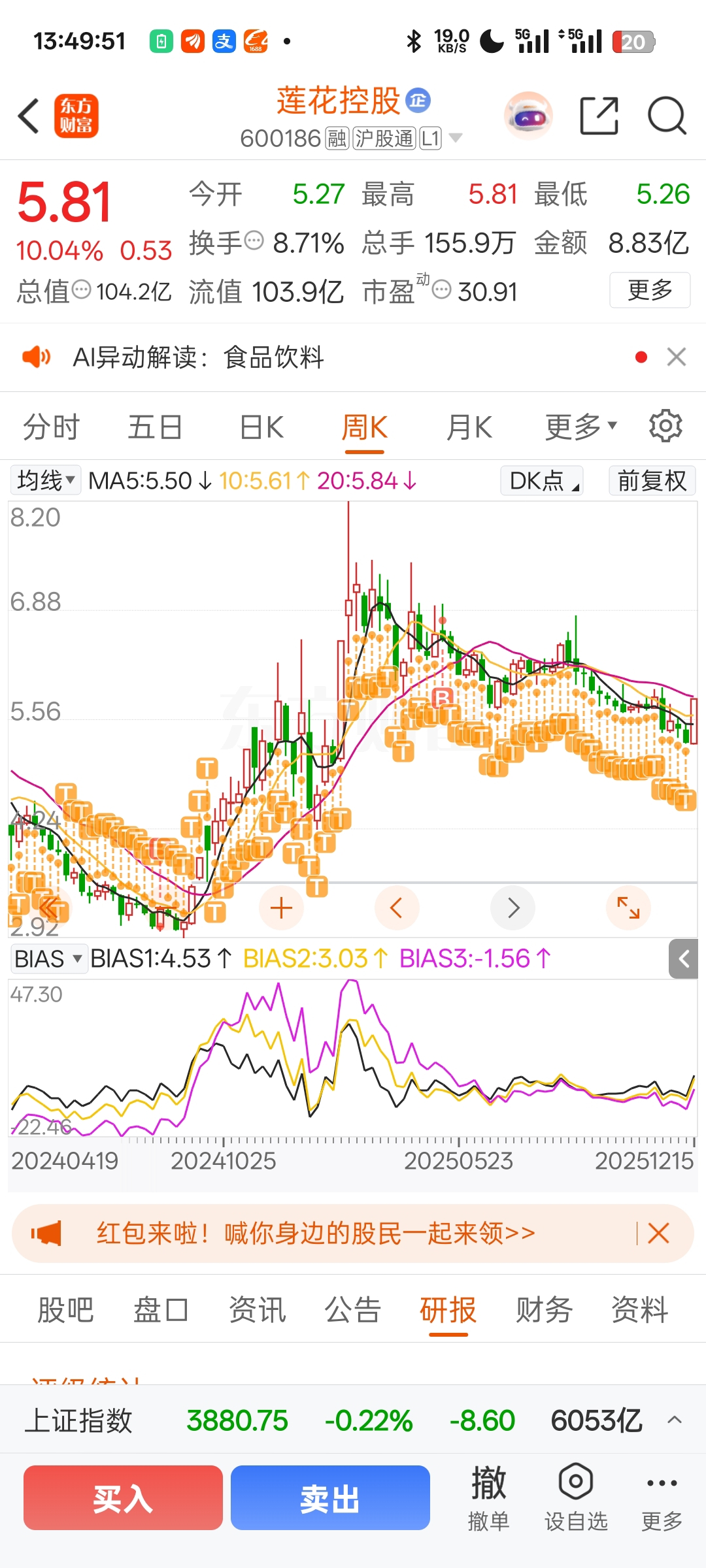Tap the current price 5.81
This screenshot has height=1568, width=706.
(64, 202)
